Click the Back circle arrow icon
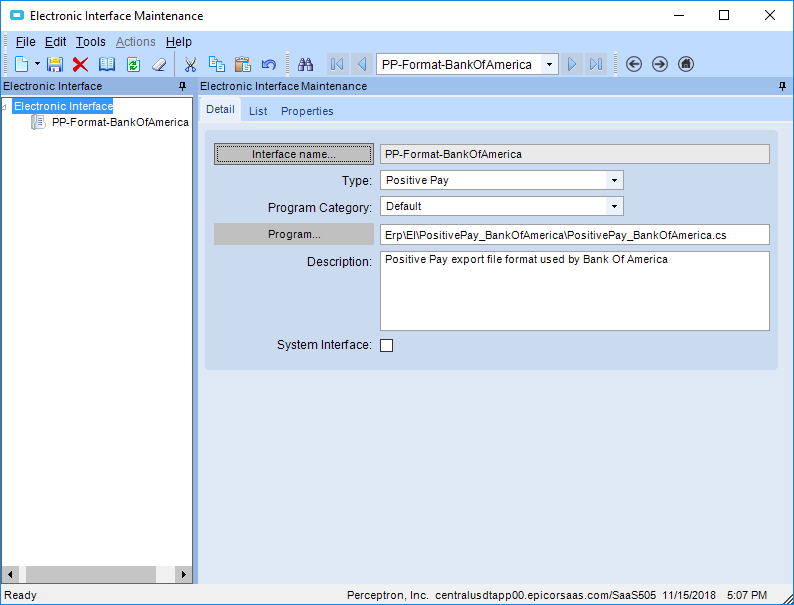Screen dimensions: 794x605 coord(633,64)
